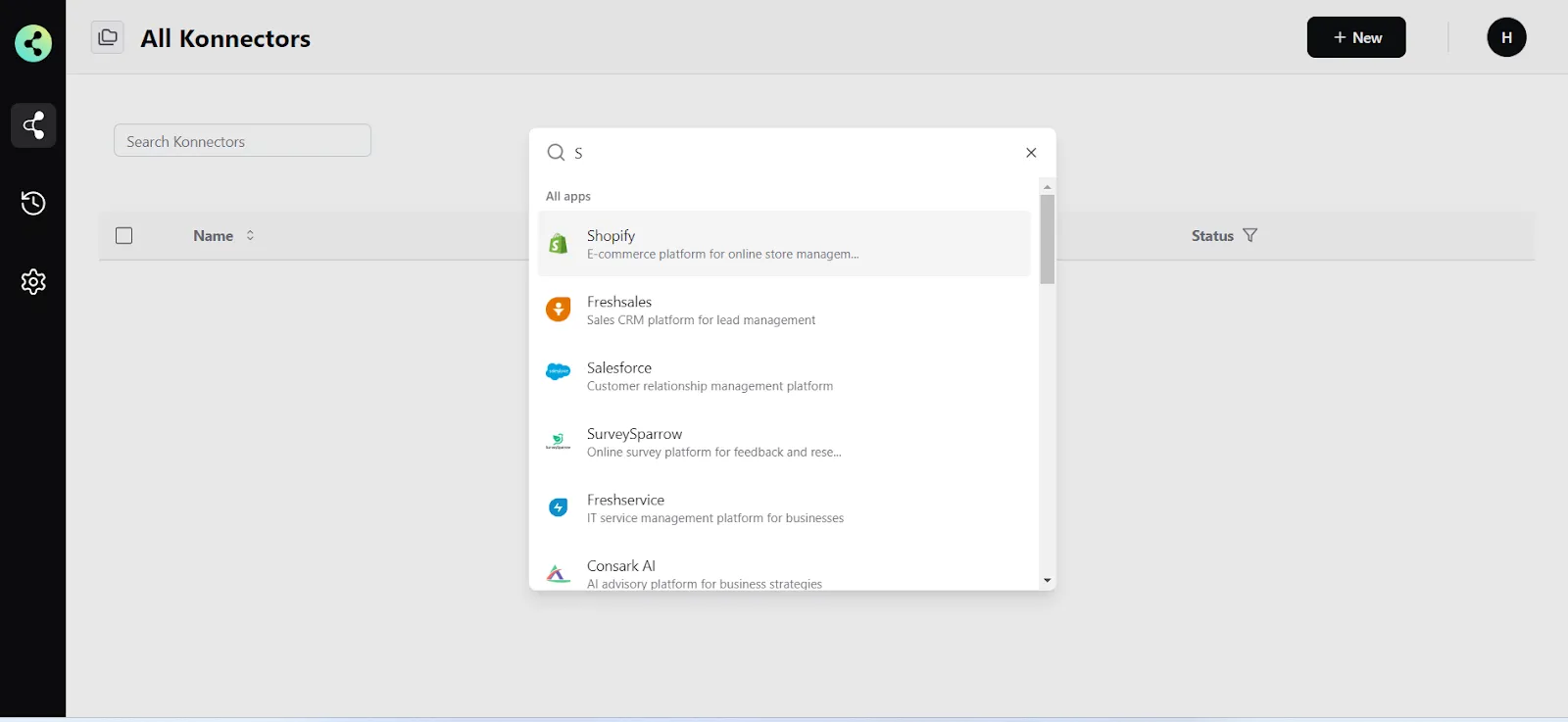
Task: Focus the Search Konnectors field
Action: [242, 141]
